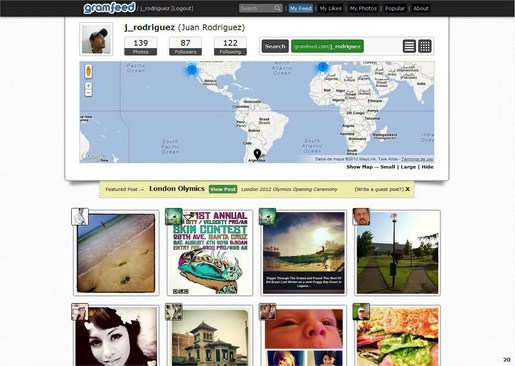Viewport: 515px width, 366px height.
Task: Set map size to Small
Action: tap(388, 167)
